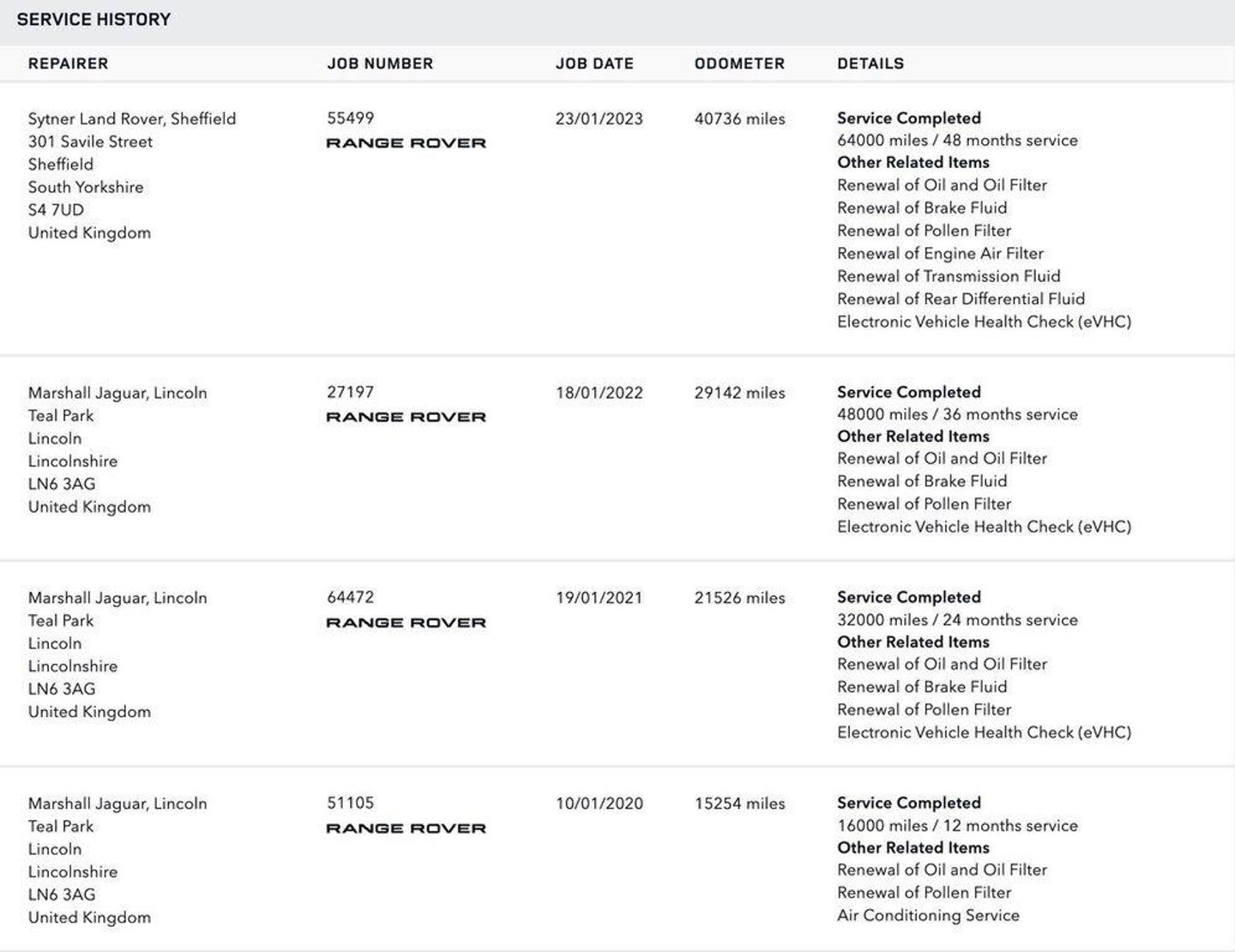The width and height of the screenshot is (1235, 952).
Task: Select job number 55499
Action: [x=350, y=118]
